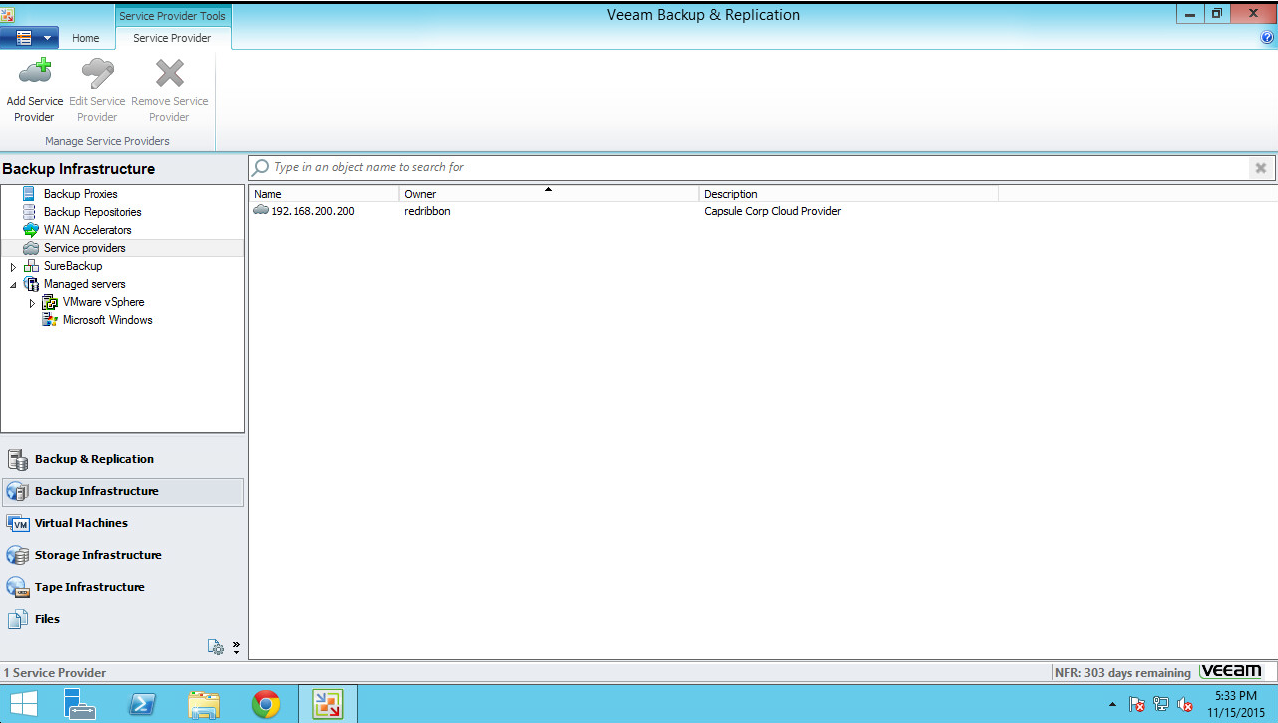
Task: Sort list by the Owner column header
Action: click(x=549, y=194)
